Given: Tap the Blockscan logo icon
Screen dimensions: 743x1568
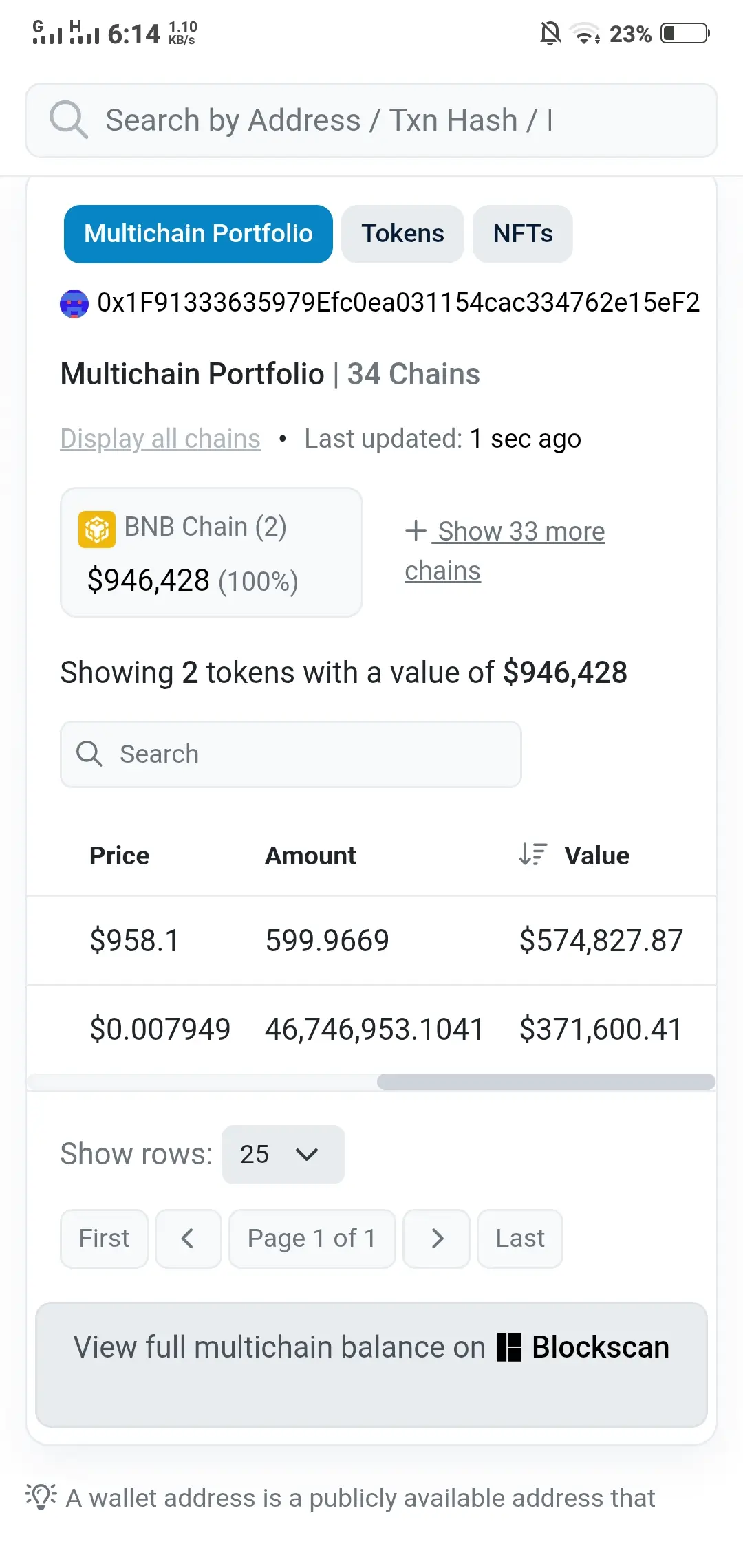Looking at the screenshot, I should click(509, 1347).
